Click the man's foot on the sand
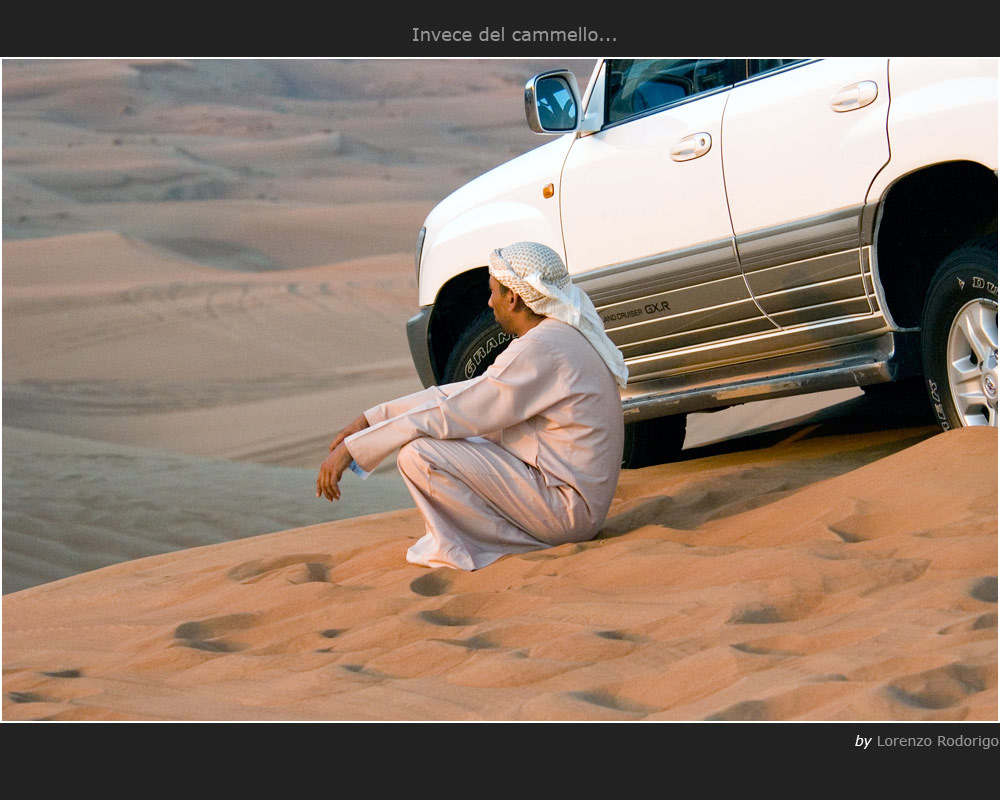The width and height of the screenshot is (1000, 800). tap(428, 552)
